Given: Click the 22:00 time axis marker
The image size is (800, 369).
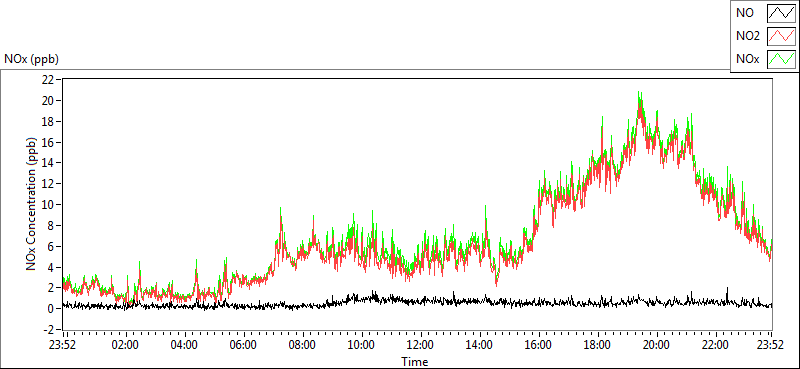Looking at the screenshot, I should coord(716,344).
